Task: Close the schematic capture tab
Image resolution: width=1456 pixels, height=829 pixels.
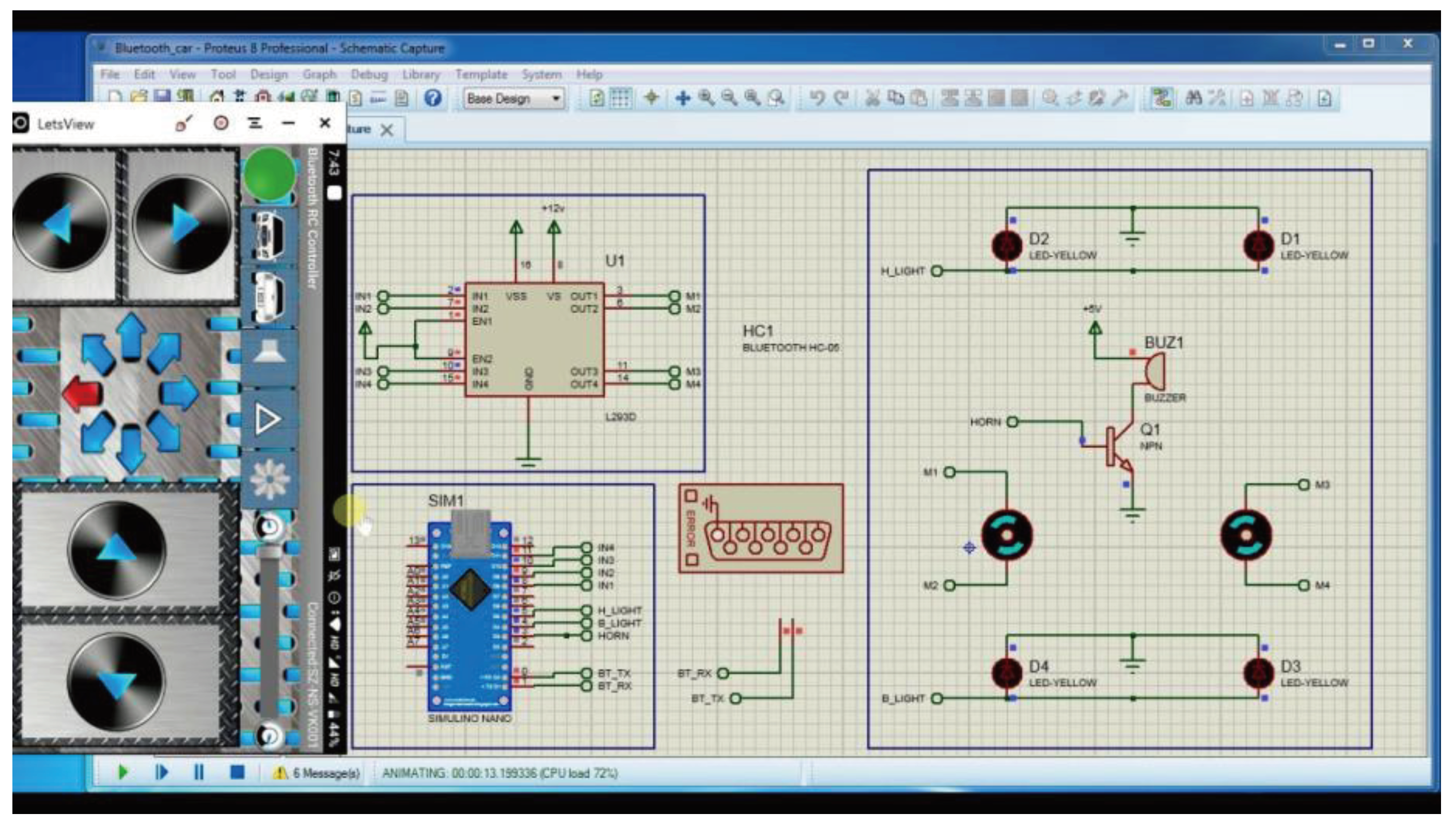Action: [x=387, y=130]
